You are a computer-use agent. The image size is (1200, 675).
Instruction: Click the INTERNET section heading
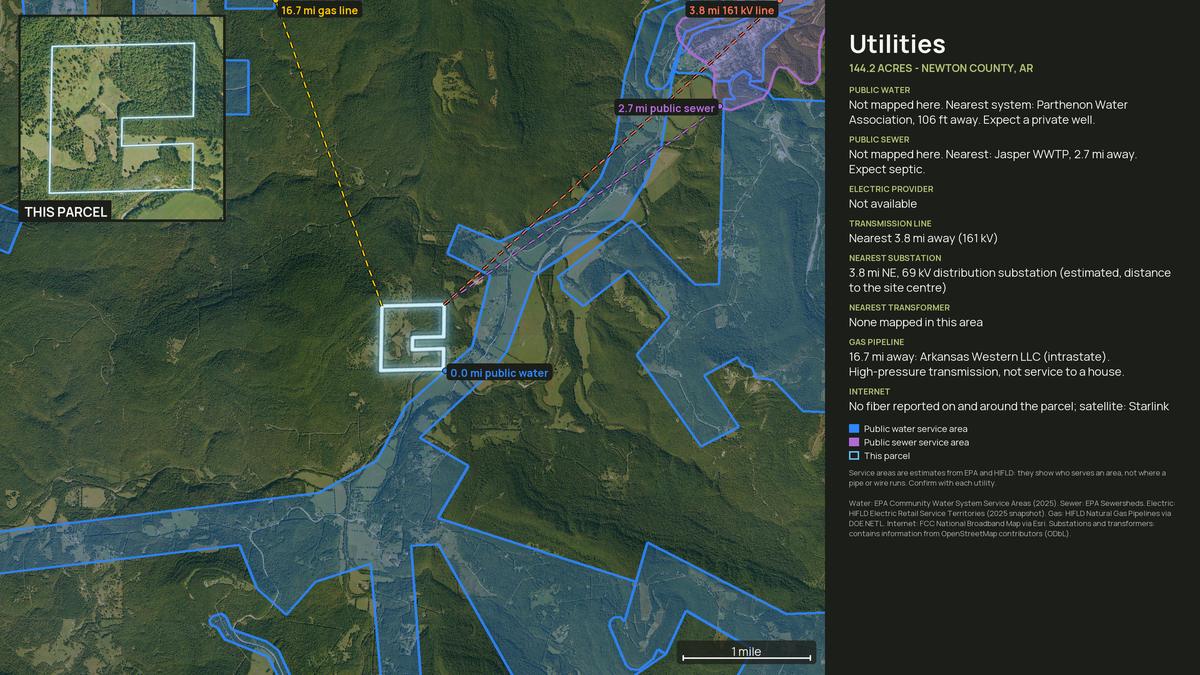pyautogui.click(x=869, y=391)
